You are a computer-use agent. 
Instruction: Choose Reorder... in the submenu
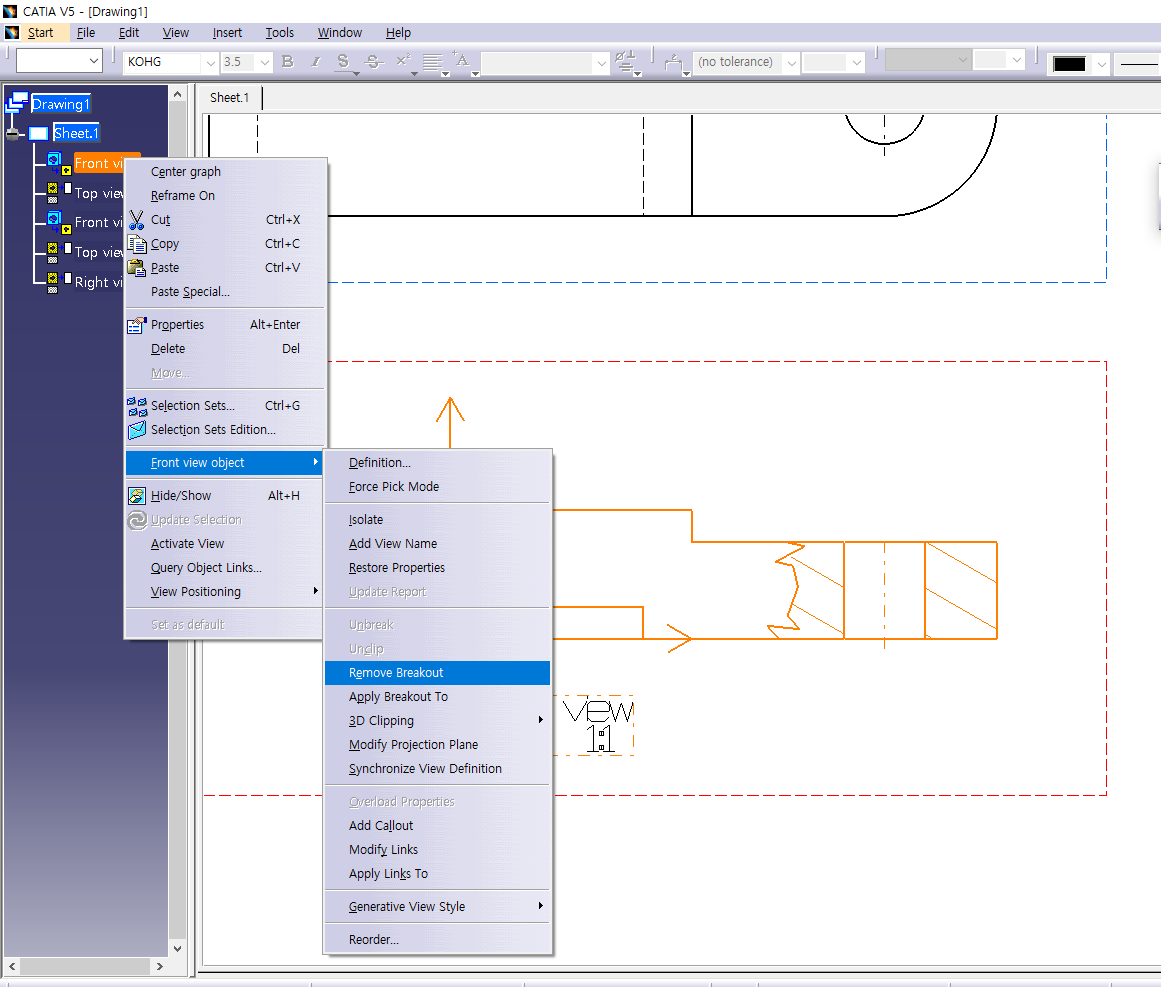pos(438,940)
